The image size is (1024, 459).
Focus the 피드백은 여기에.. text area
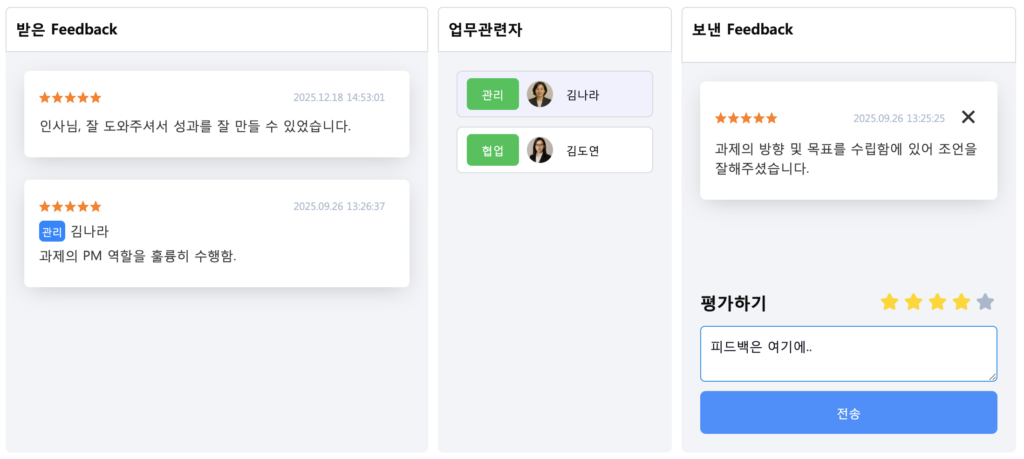point(848,353)
